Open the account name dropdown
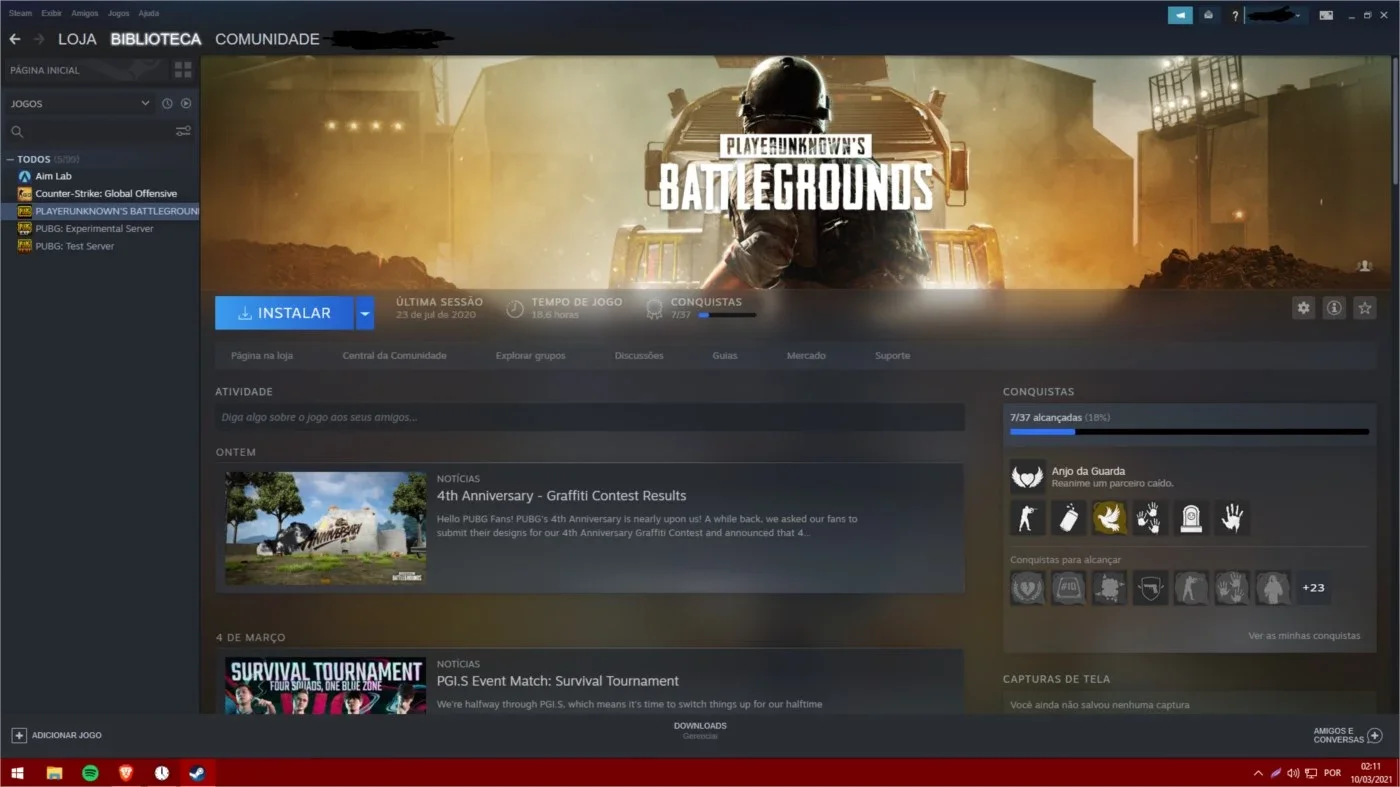 pyautogui.click(x=1278, y=15)
